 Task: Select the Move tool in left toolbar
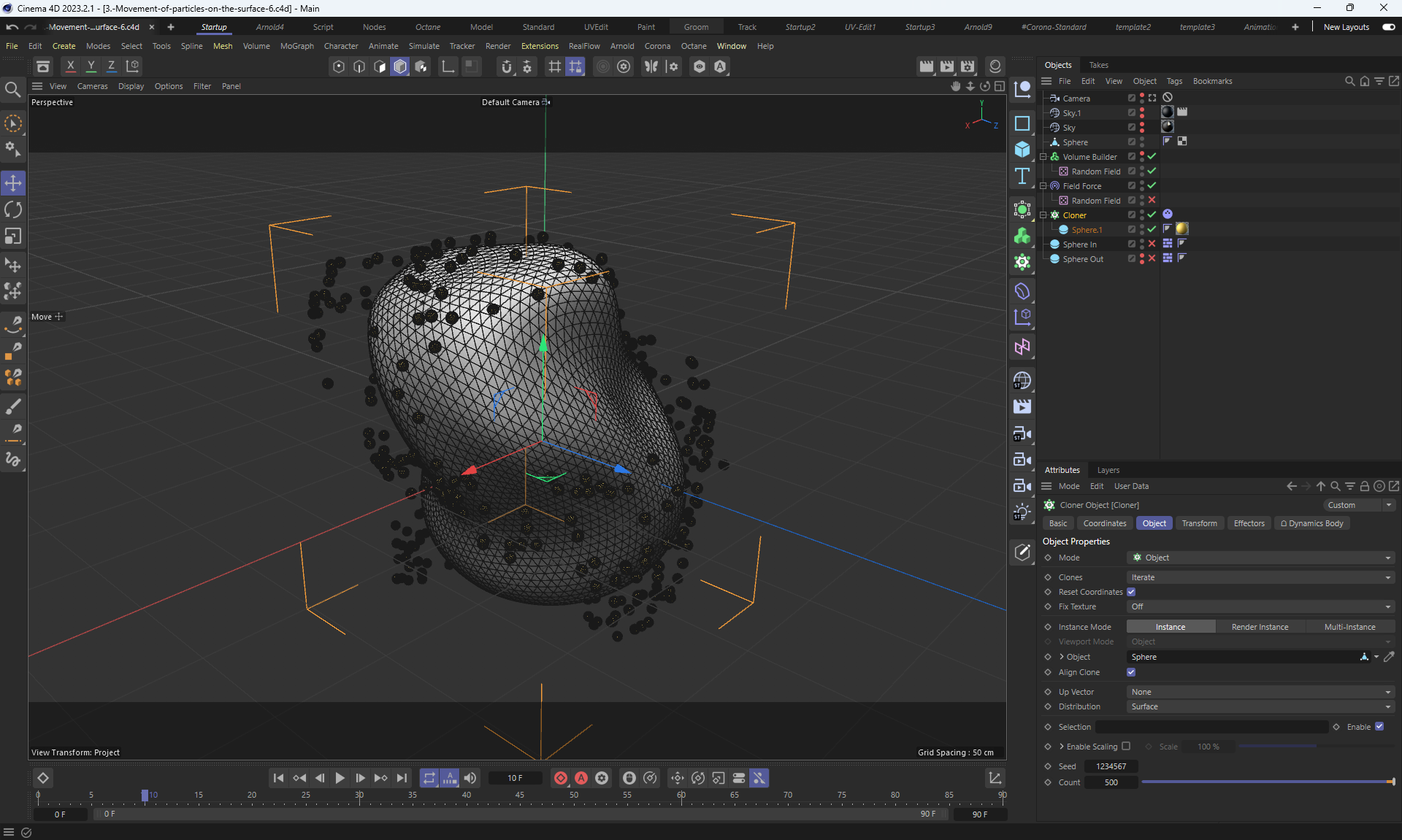(x=13, y=183)
